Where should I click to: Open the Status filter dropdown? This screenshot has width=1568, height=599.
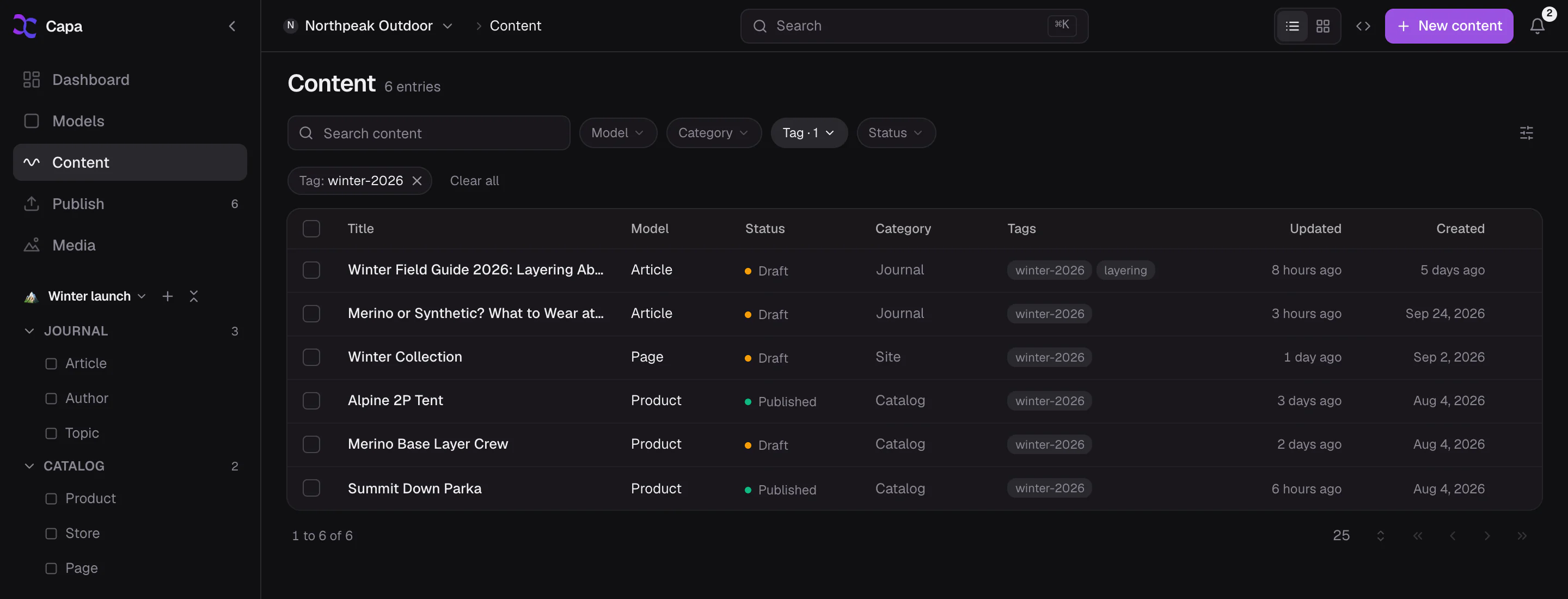point(896,133)
